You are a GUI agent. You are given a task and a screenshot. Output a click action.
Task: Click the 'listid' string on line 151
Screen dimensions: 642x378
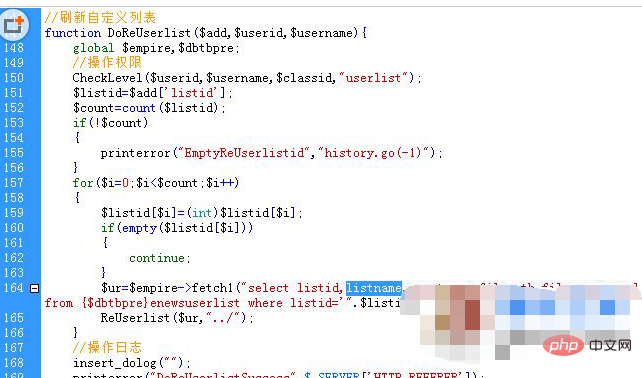[x=192, y=93]
